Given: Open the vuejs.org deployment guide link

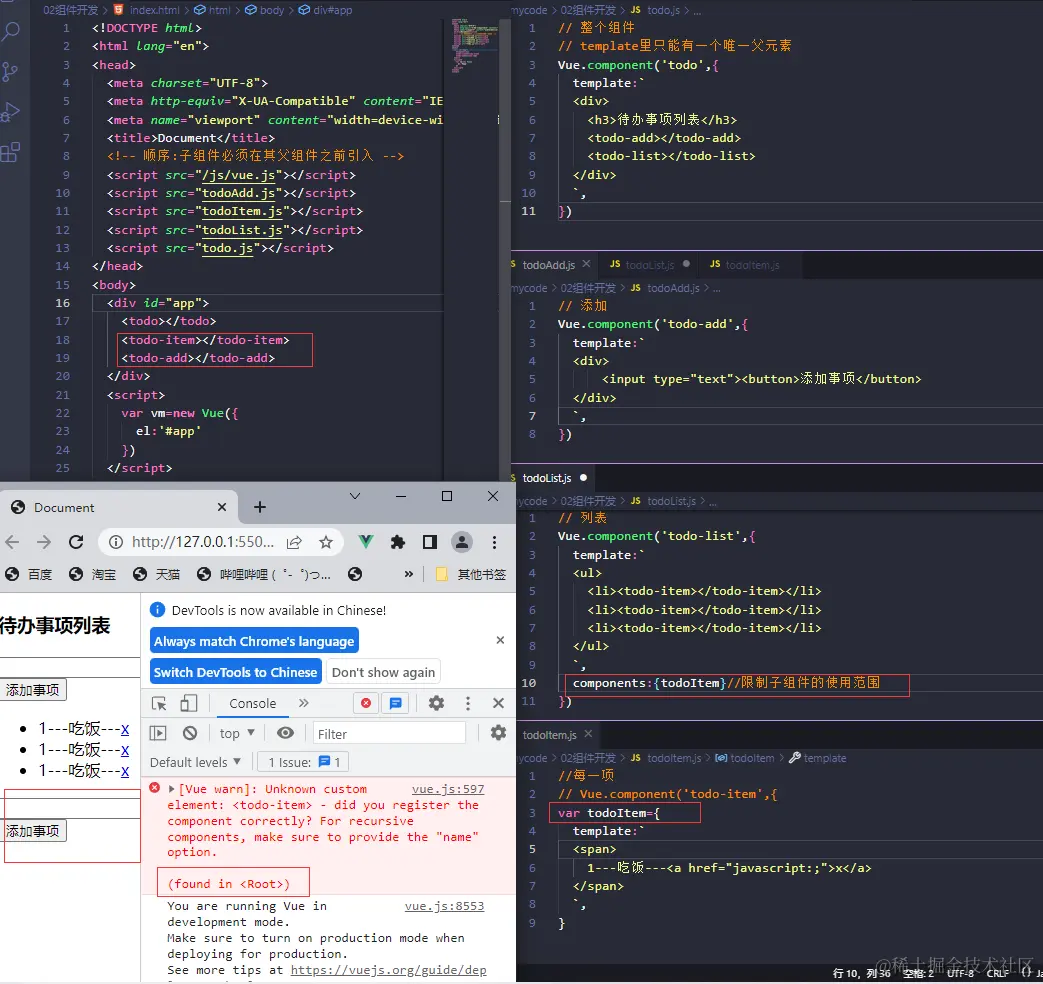Looking at the screenshot, I should coord(388,970).
